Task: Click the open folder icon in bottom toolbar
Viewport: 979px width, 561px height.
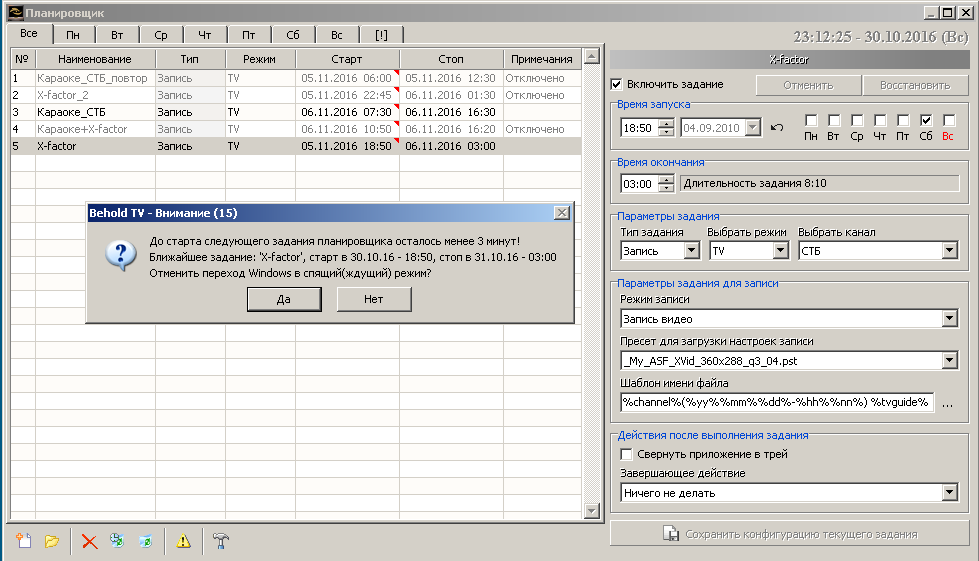Action: 52,541
